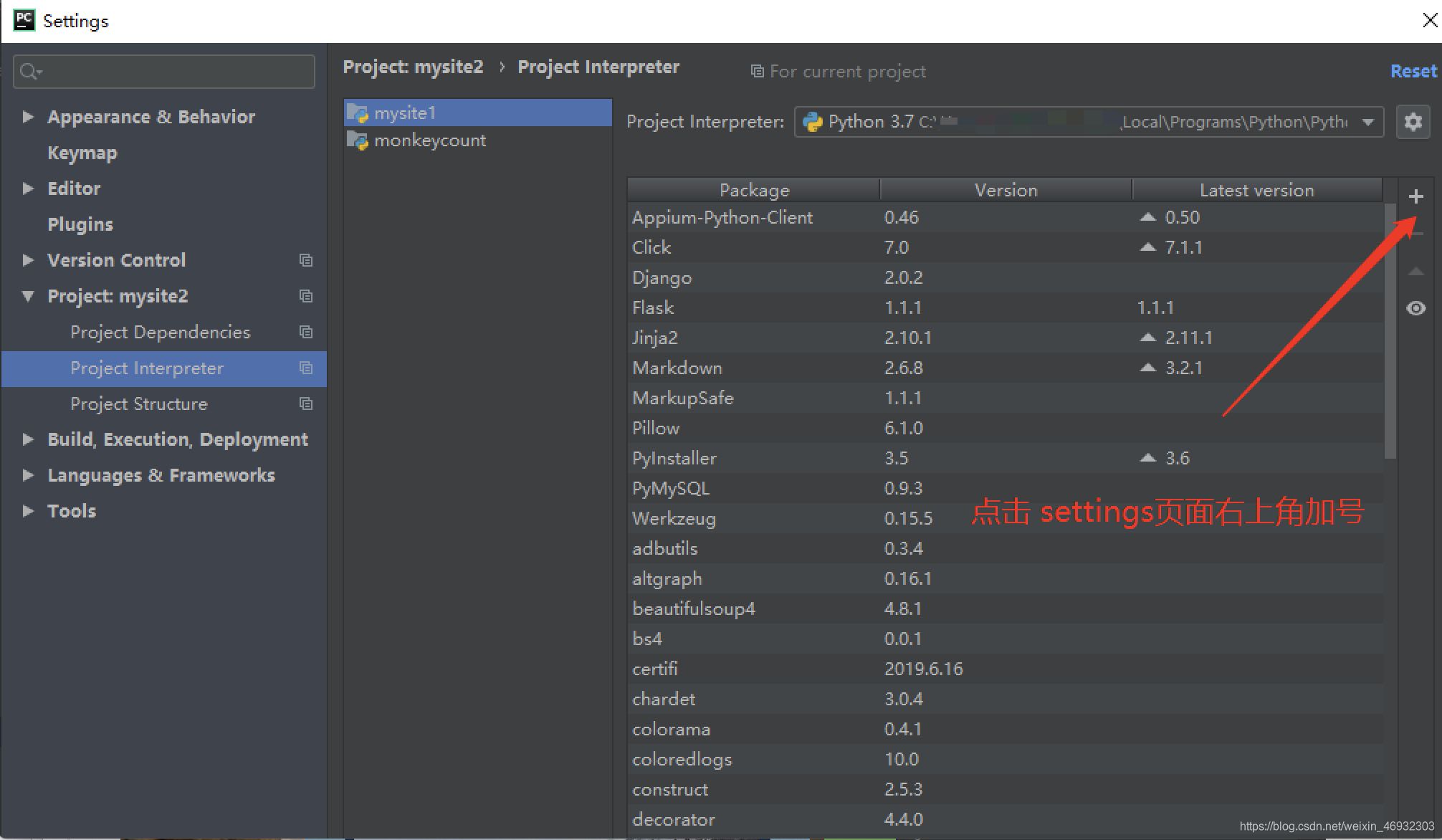Collapse Project: mysite2 tree node

coord(28,296)
